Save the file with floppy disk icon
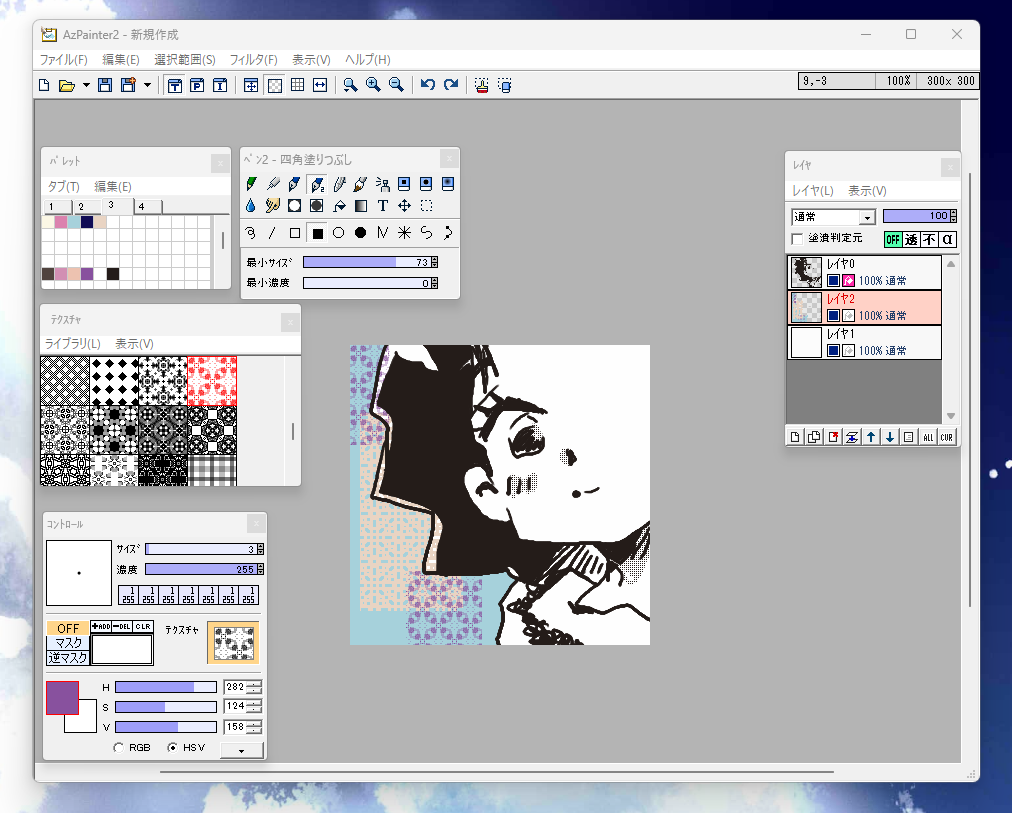The image size is (1012, 813). (x=105, y=85)
